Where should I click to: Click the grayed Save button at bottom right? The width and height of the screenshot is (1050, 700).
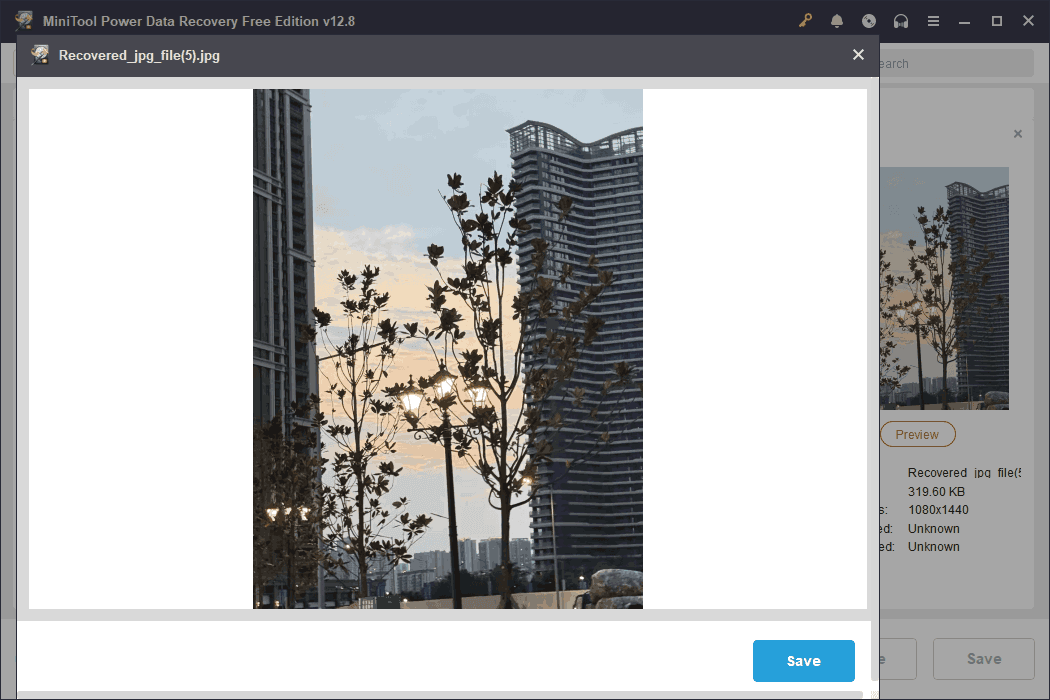pyautogui.click(x=983, y=658)
